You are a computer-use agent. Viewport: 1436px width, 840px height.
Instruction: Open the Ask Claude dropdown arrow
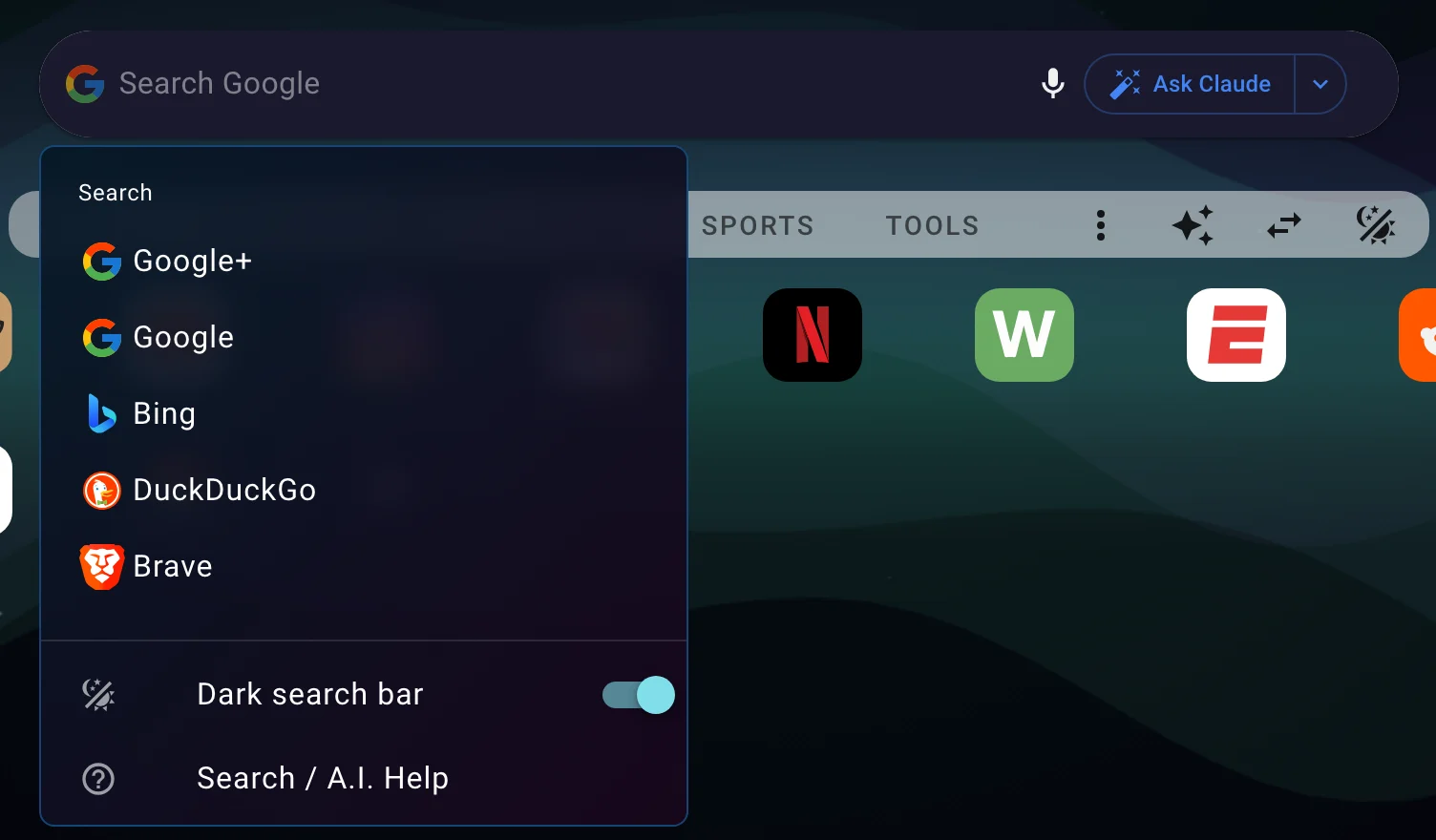click(1320, 84)
